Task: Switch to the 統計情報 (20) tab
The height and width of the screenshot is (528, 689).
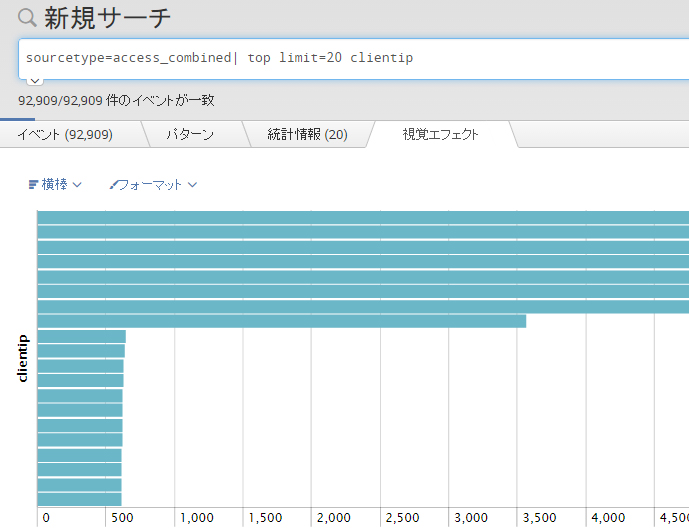Action: [x=308, y=134]
